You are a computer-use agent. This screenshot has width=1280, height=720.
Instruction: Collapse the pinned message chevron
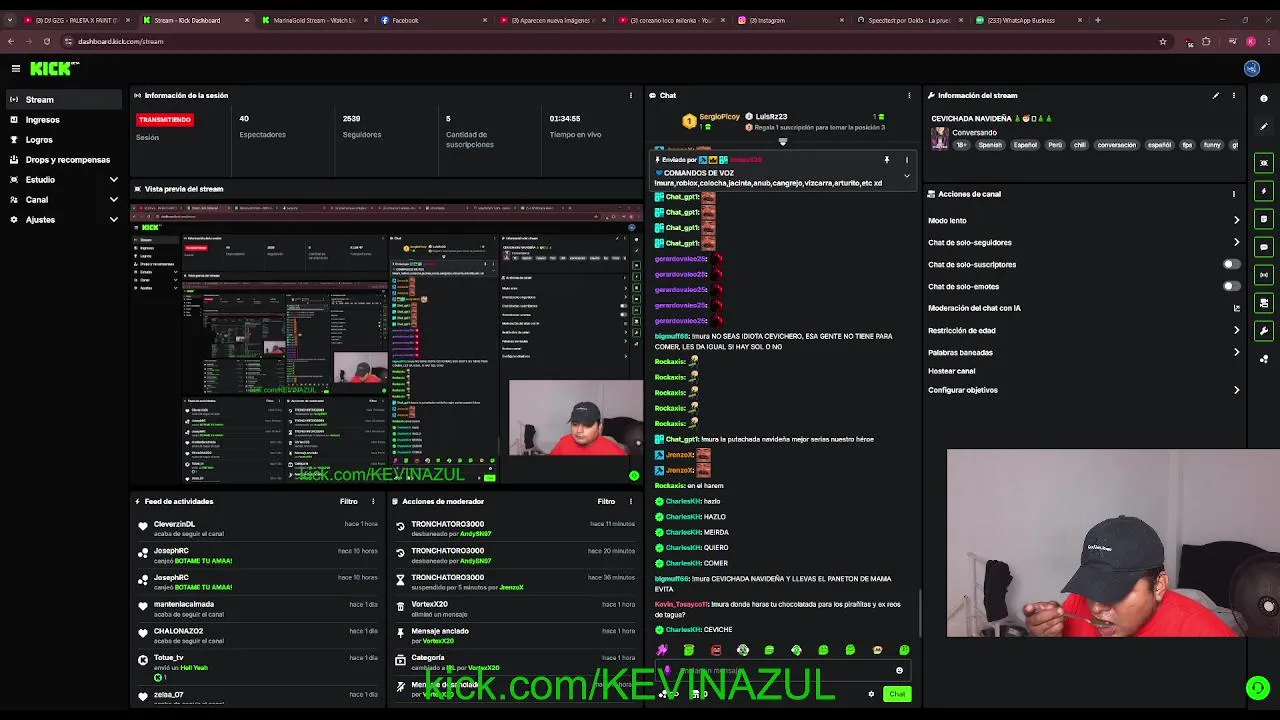[x=907, y=176]
